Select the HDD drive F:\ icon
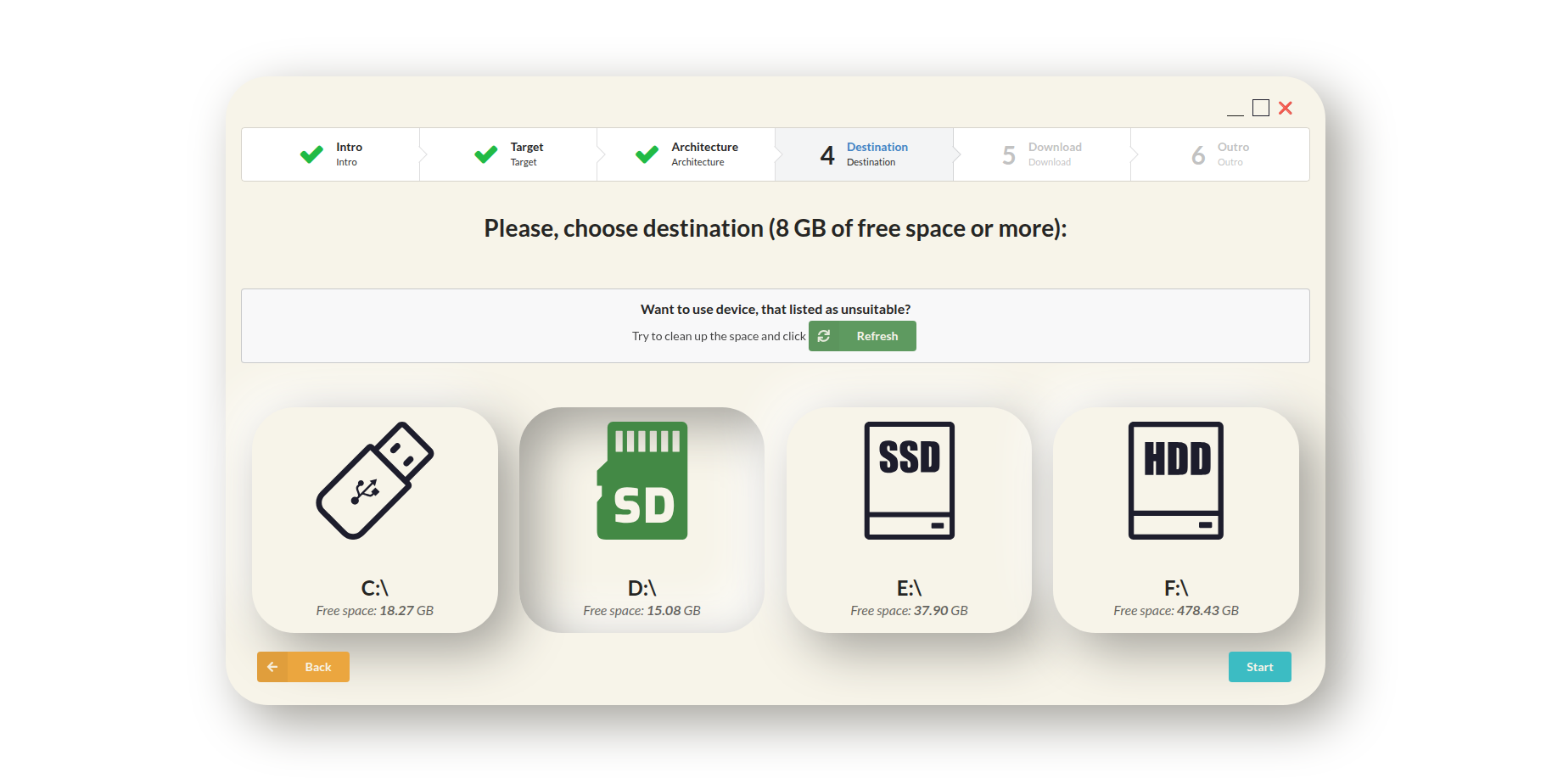 point(1175,481)
